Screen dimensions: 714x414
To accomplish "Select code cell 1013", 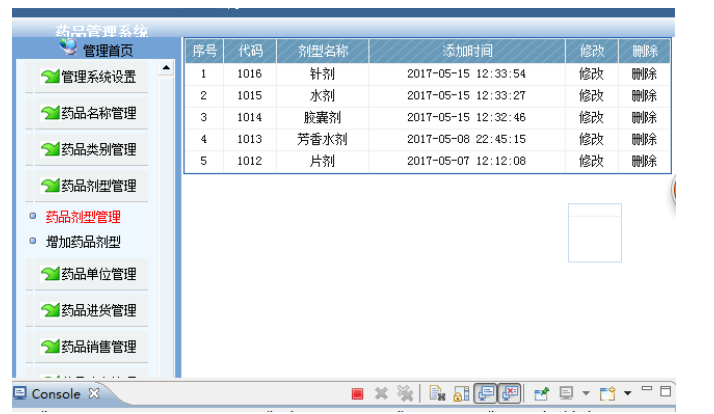I will (x=250, y=139).
